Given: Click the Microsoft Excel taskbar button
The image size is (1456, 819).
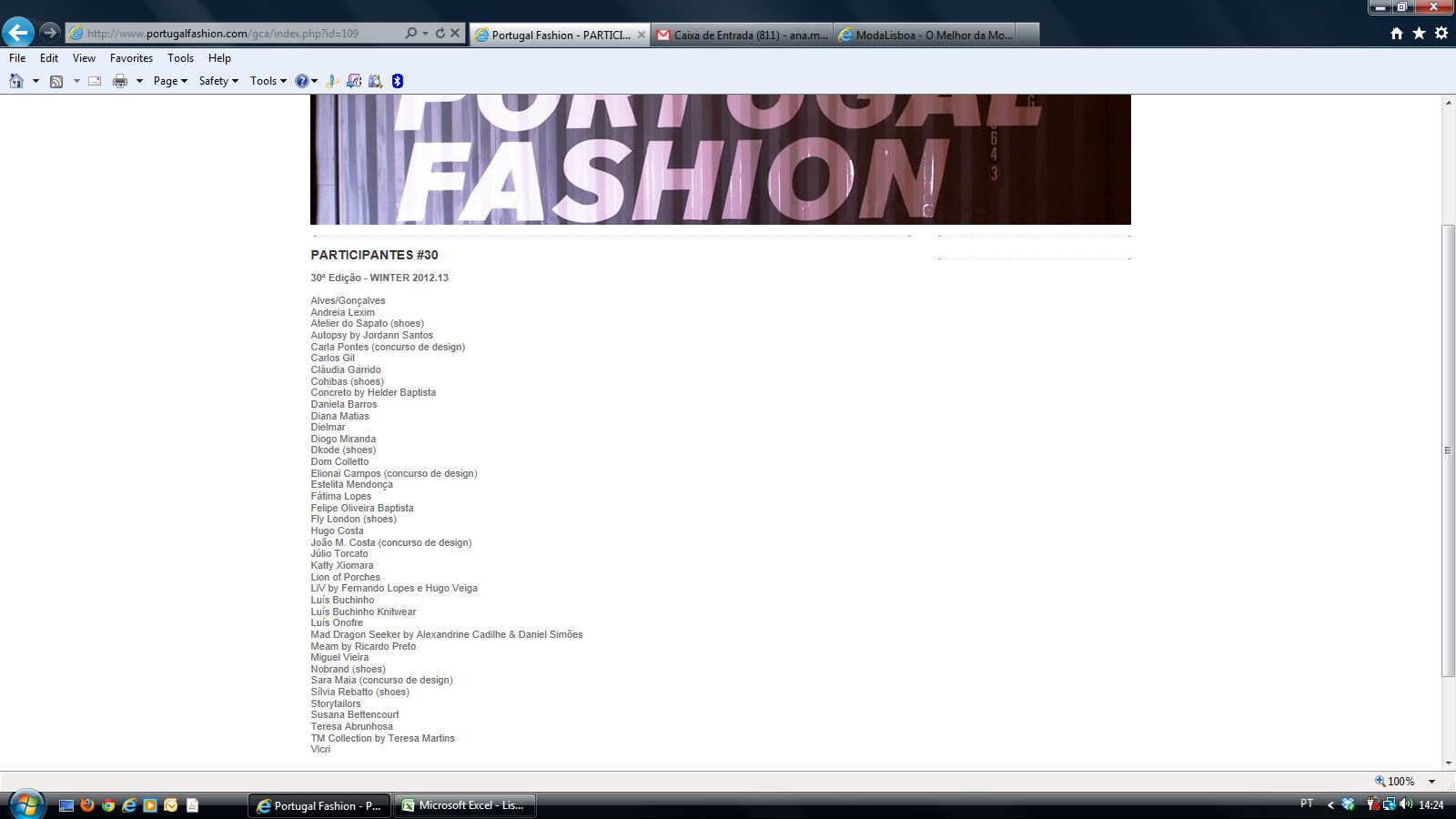Looking at the screenshot, I should [x=465, y=805].
